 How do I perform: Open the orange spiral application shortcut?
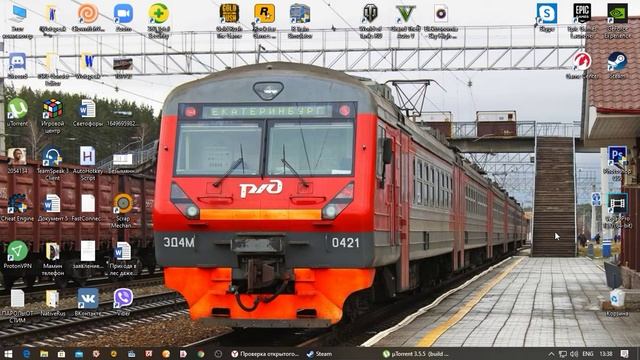click(x=88, y=14)
